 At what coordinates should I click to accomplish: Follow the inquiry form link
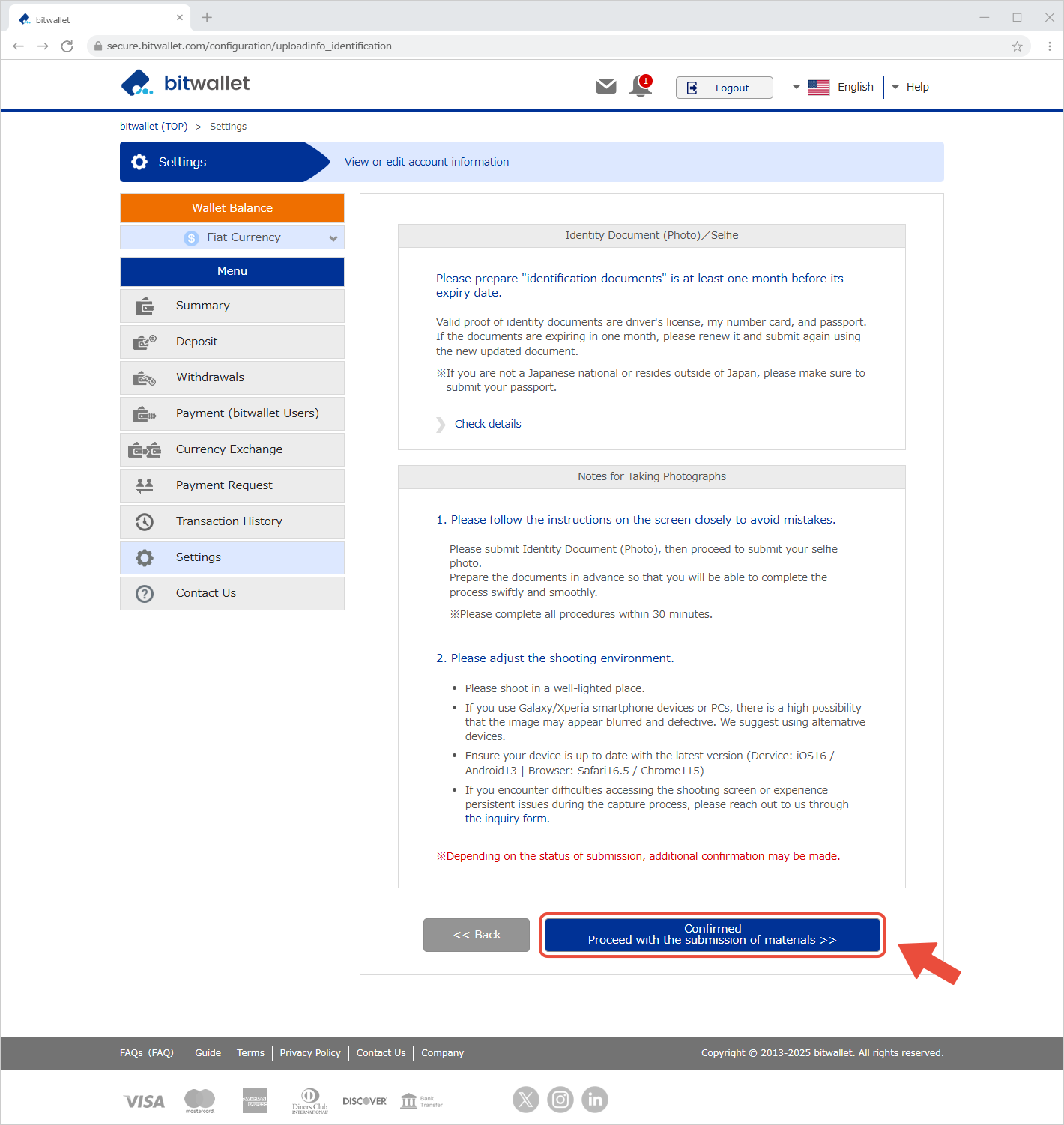click(507, 819)
